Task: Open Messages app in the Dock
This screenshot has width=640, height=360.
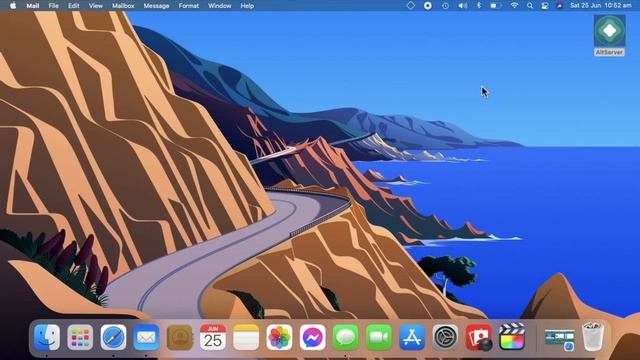Action: click(346, 337)
